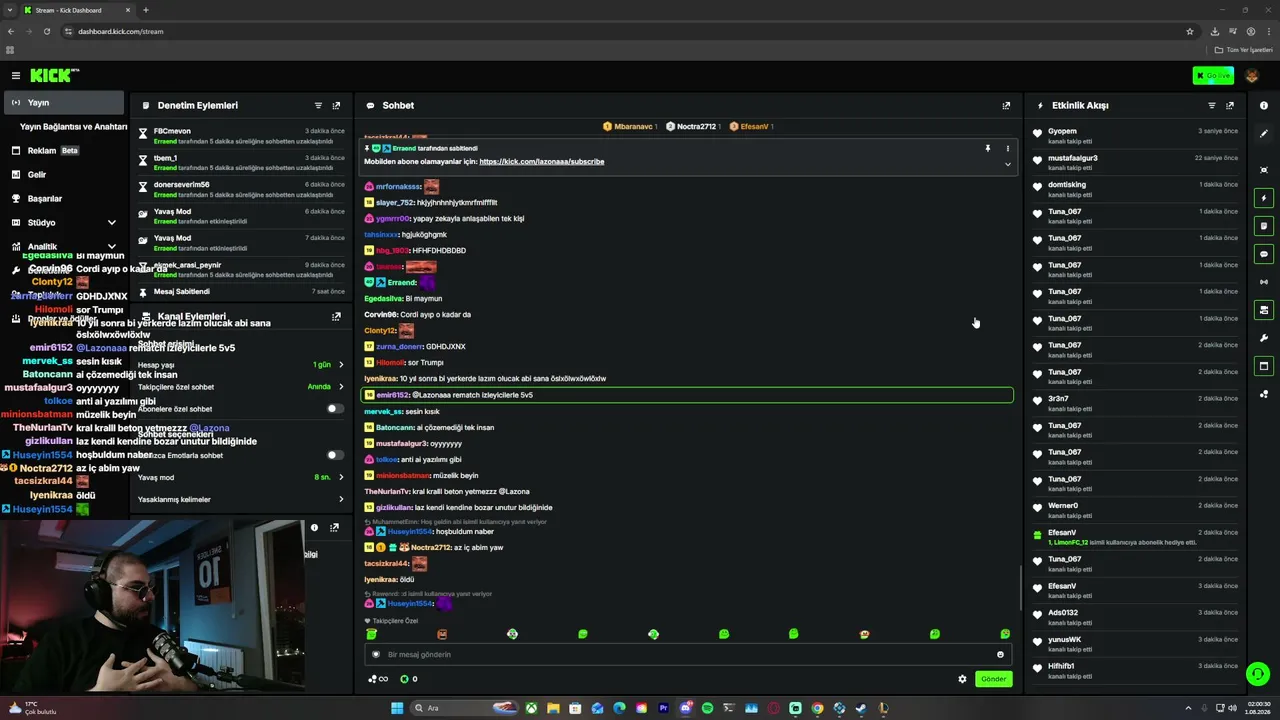1280x720 pixels.
Task: Open the green support headset button
Action: coord(1258,674)
